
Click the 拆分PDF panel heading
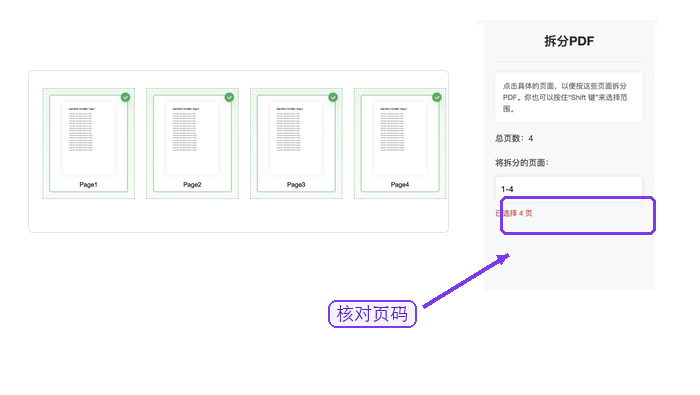[x=569, y=41]
